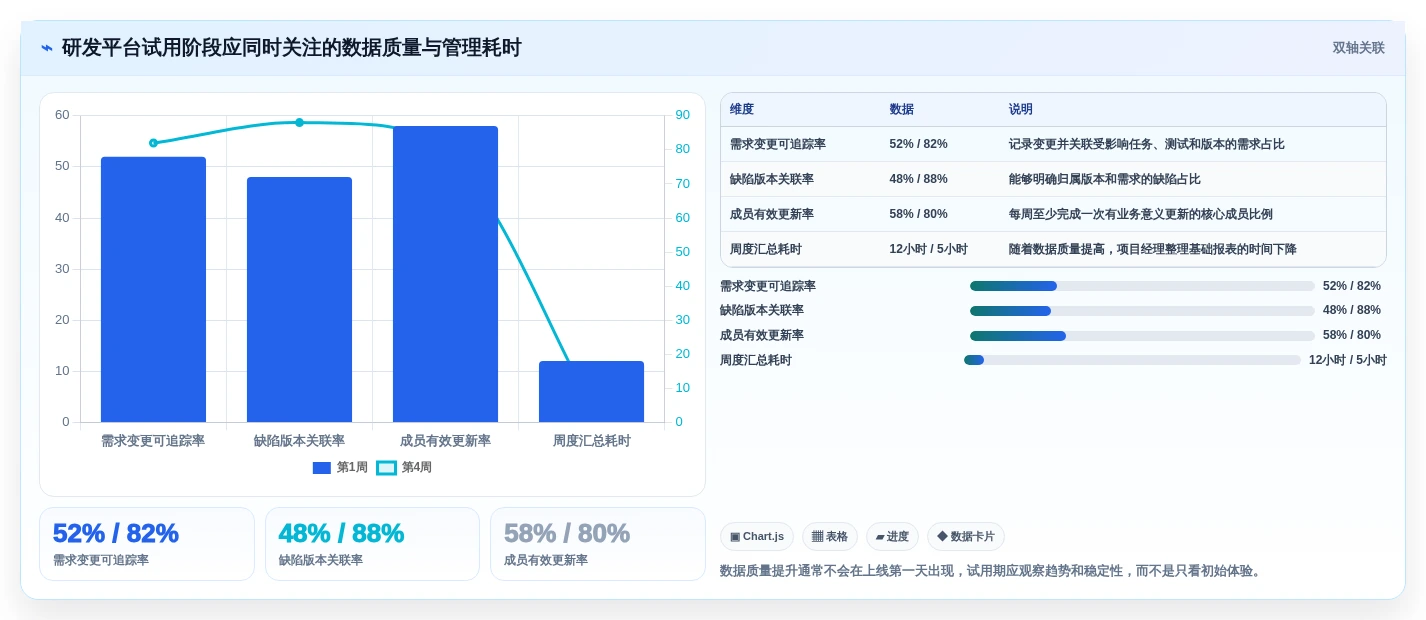Click the 缺陷版本关联率 bar in chart
Image resolution: width=1426 pixels, height=620 pixels.
click(299, 300)
